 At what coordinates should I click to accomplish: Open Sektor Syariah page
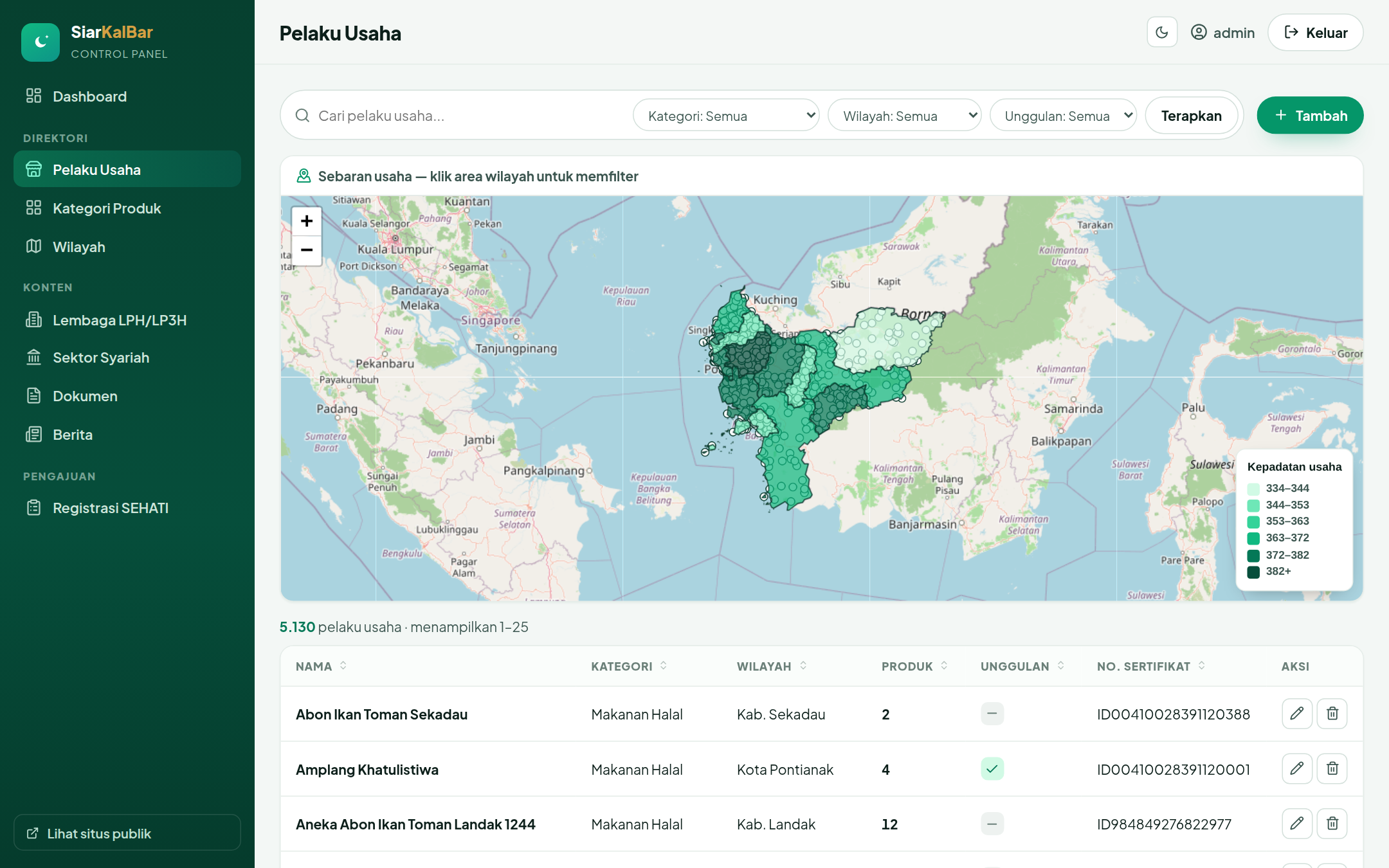pos(127,357)
